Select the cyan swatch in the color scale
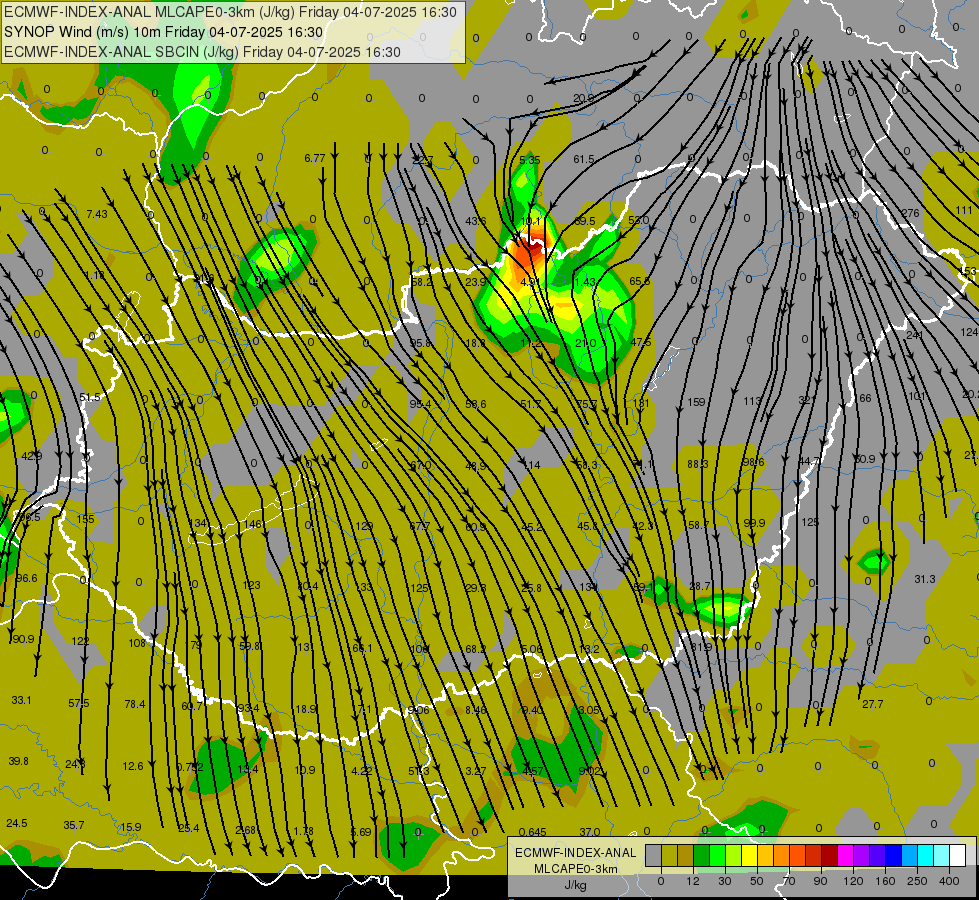Screen dimensions: 979x900 [x=925, y=856]
